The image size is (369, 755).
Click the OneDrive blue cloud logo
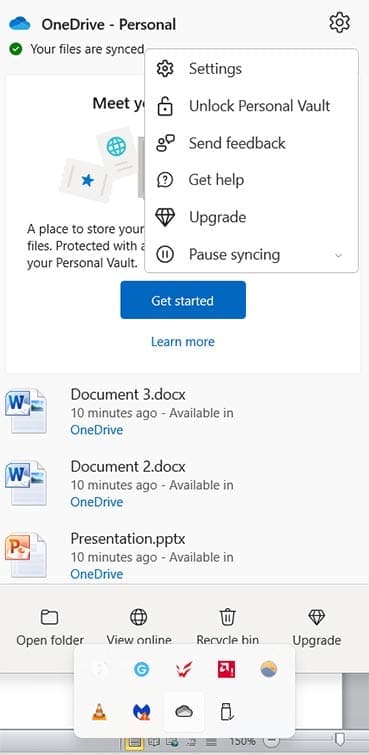tap(20, 23)
